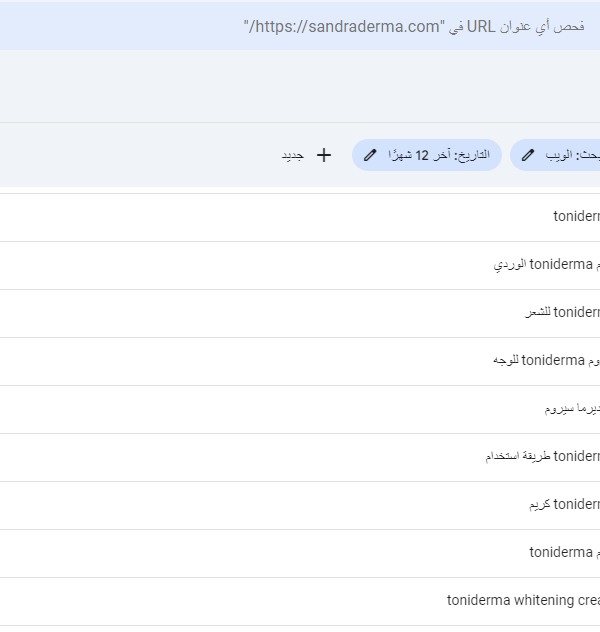This screenshot has width=600, height=632.
Task: Select query row 'toniderma للشعر'
Action: coord(300,313)
